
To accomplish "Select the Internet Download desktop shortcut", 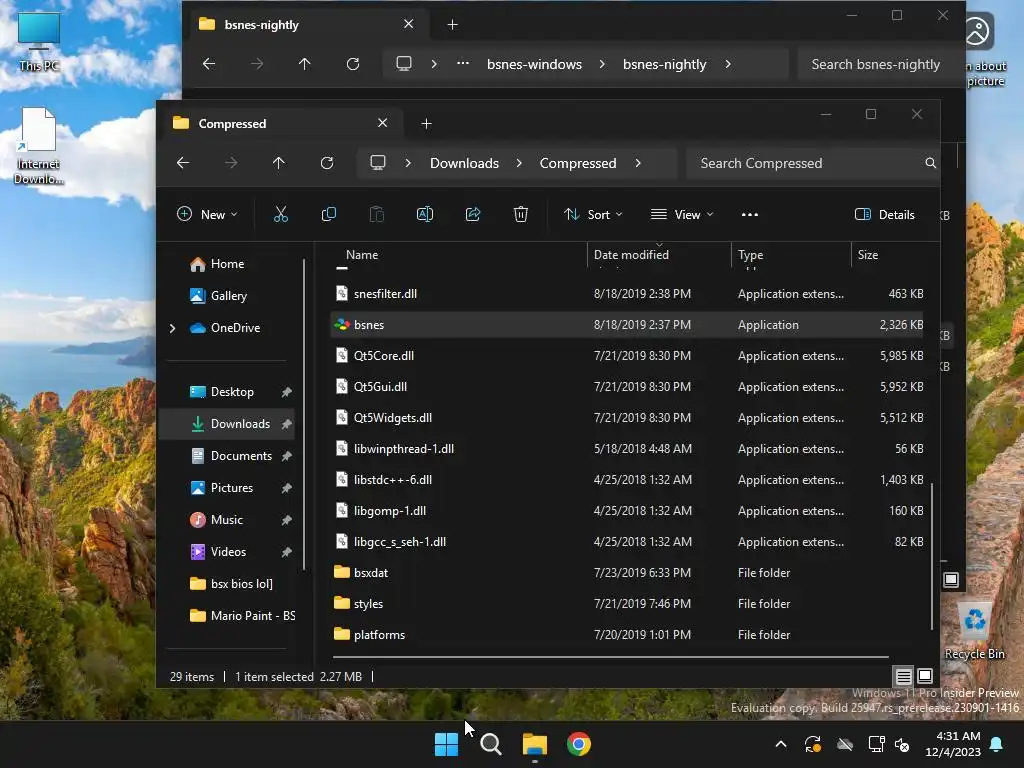I will (39, 146).
